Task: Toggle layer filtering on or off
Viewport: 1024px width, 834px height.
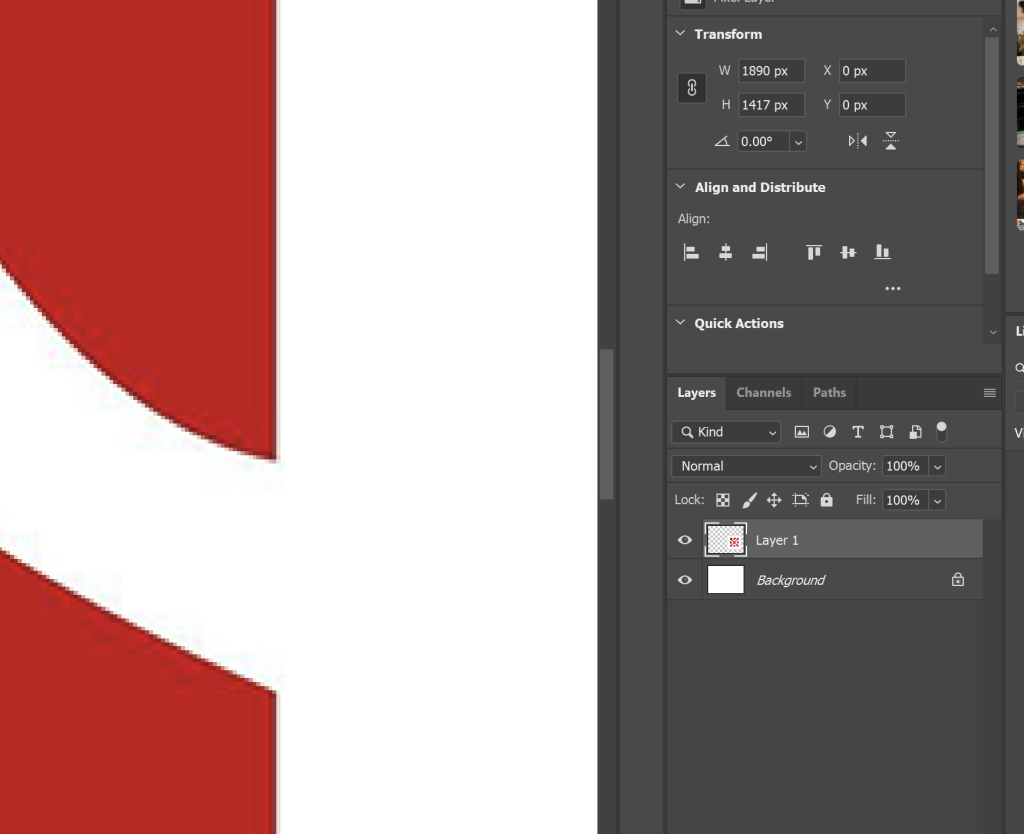Action: tap(941, 432)
